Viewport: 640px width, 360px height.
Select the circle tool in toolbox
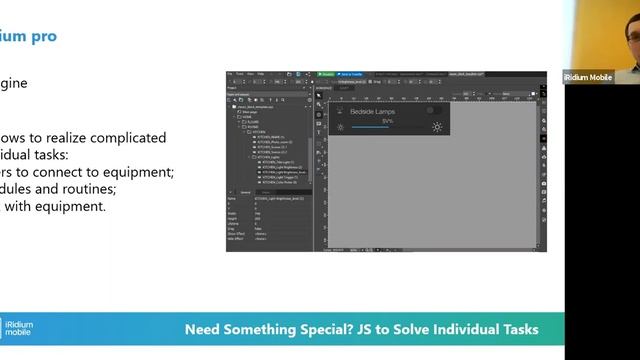pyautogui.click(x=319, y=115)
